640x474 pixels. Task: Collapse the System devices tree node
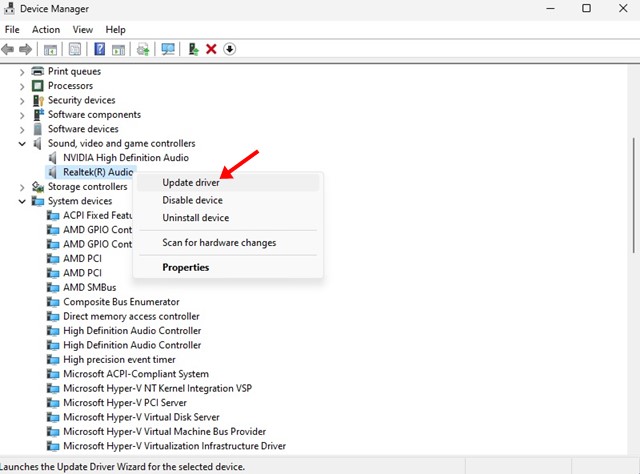[22, 201]
